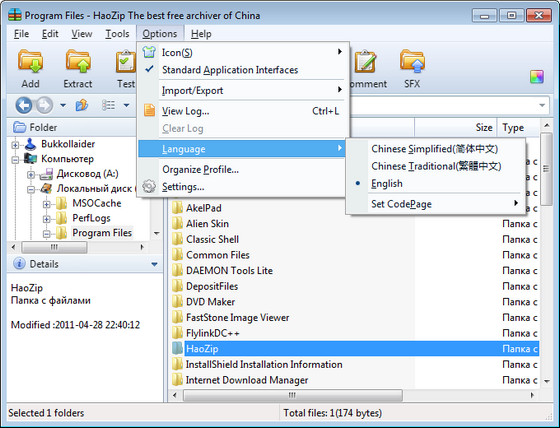Click the Extract toolbar icon
This screenshot has height=428, width=560.
pos(78,61)
